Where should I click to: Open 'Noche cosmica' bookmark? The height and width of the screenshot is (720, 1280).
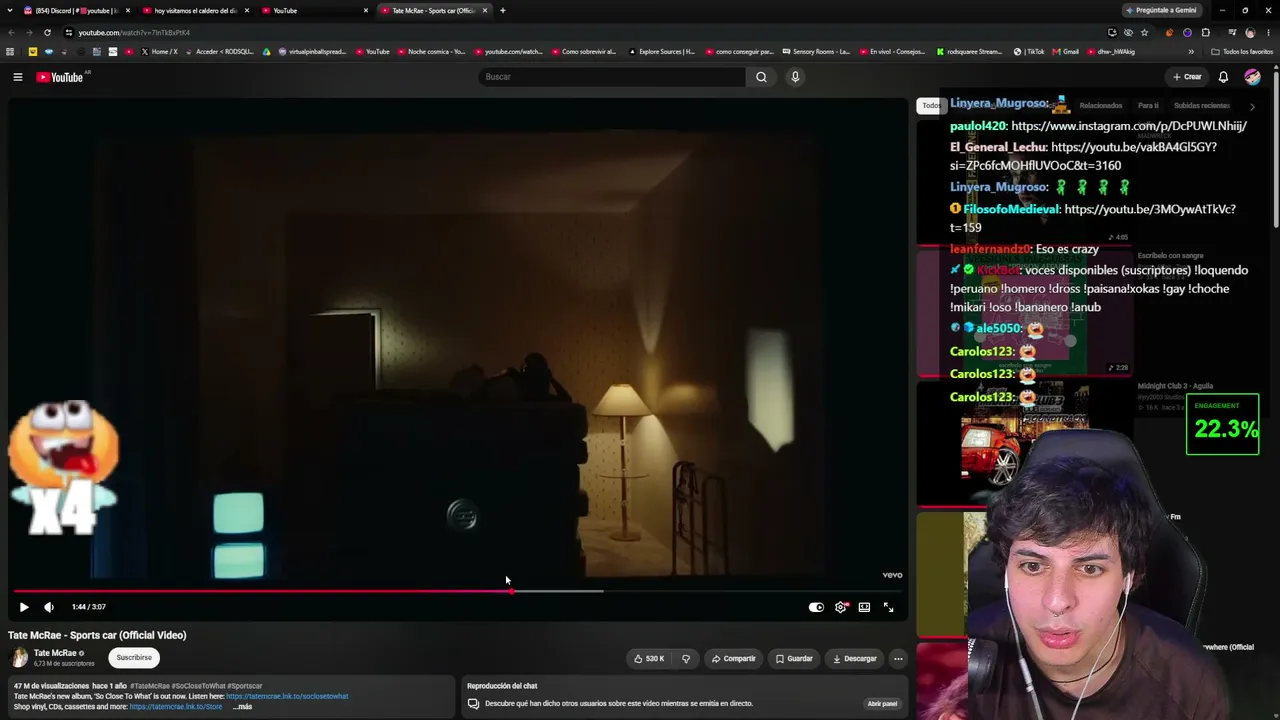click(x=432, y=51)
